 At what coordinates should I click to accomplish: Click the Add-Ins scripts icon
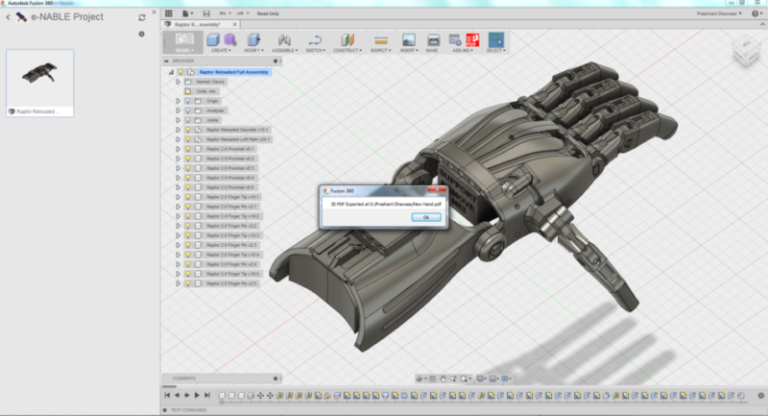455,40
